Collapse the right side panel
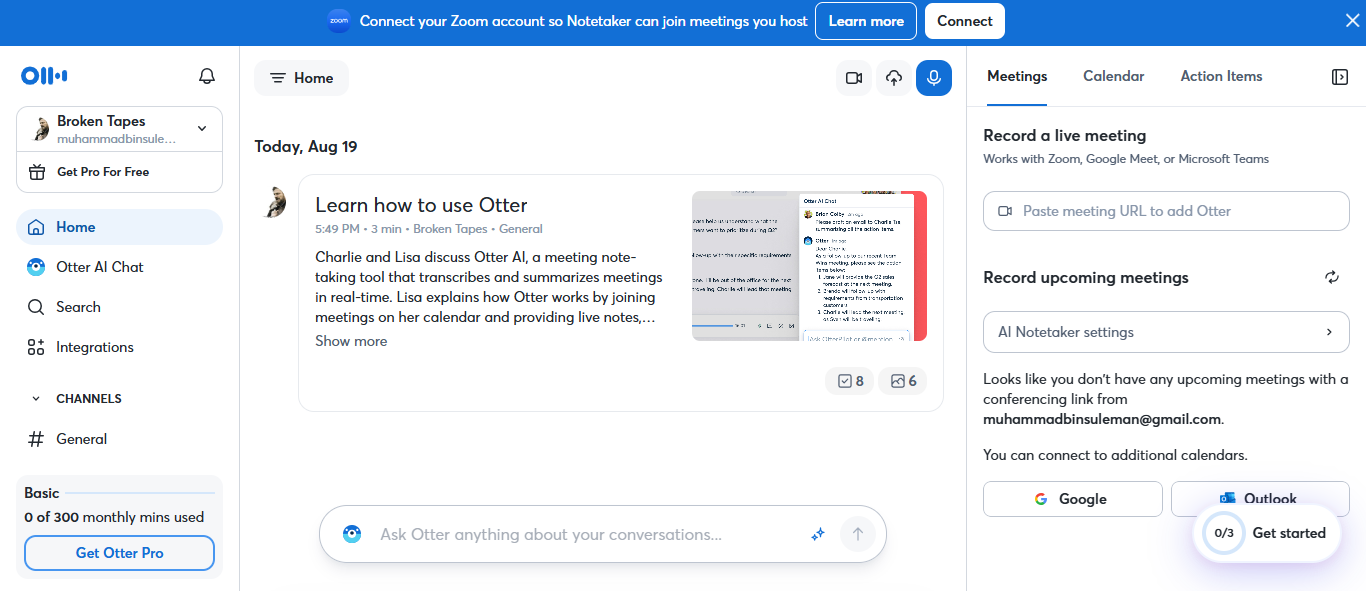Image resolution: width=1366 pixels, height=591 pixels. (x=1340, y=77)
